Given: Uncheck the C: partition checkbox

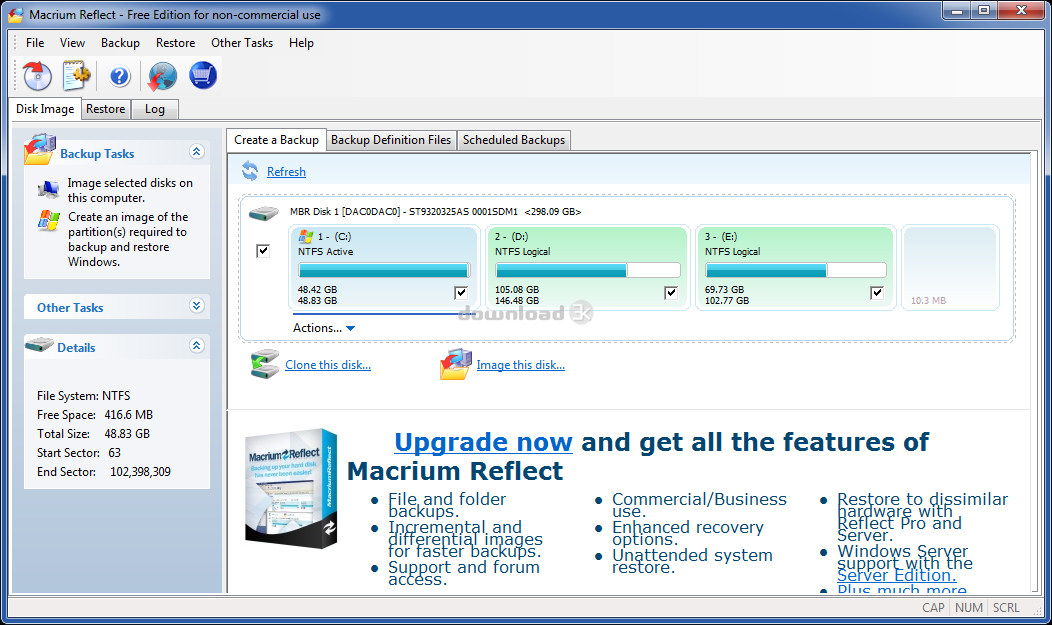Looking at the screenshot, I should [461, 293].
